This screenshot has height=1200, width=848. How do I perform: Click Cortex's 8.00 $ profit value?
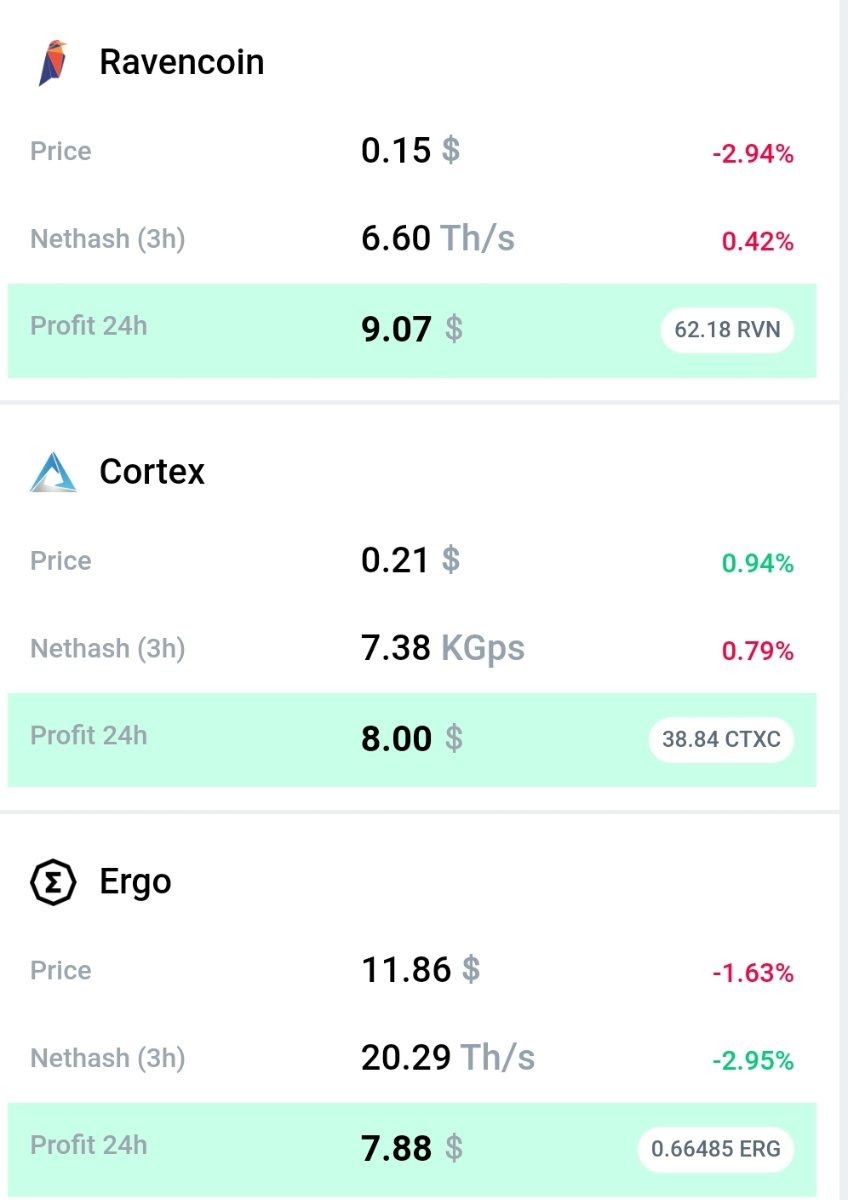pyautogui.click(x=412, y=739)
